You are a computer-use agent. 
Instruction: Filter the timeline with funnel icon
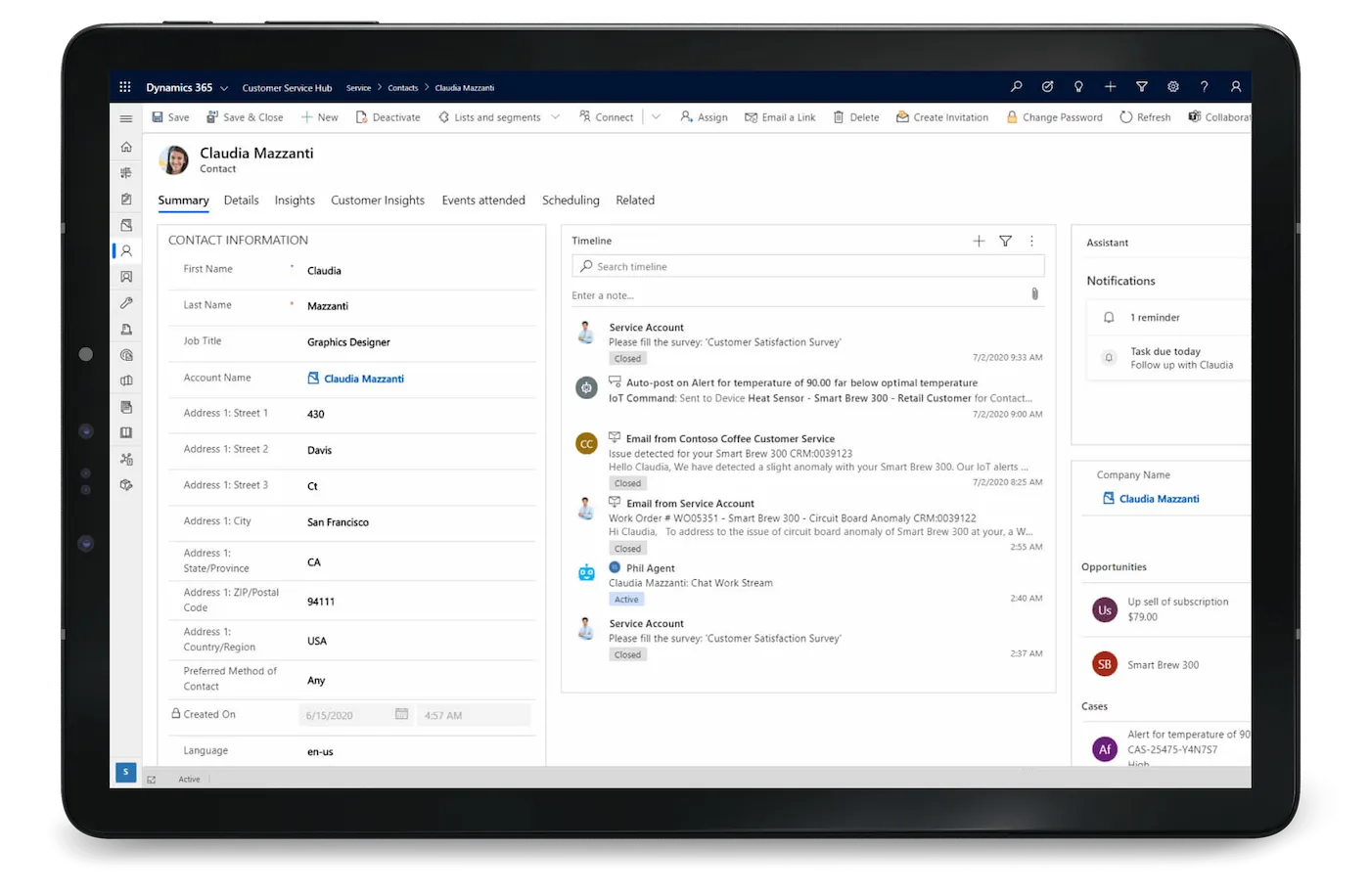tap(1005, 241)
